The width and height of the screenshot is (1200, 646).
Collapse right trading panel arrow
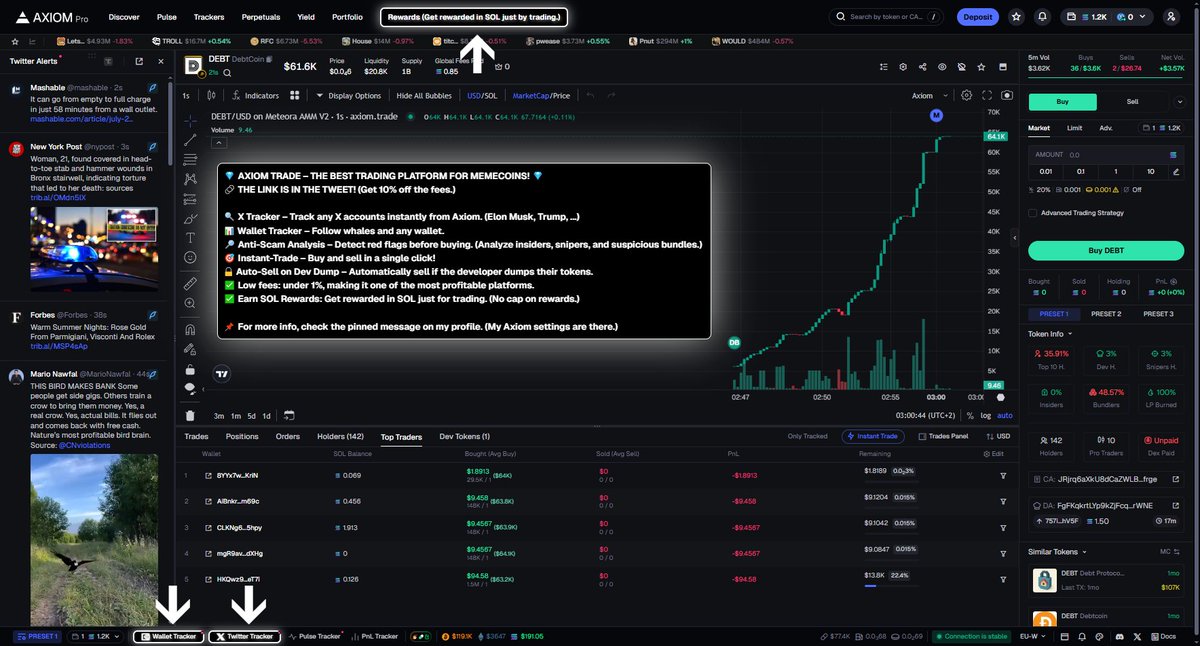point(1014,238)
